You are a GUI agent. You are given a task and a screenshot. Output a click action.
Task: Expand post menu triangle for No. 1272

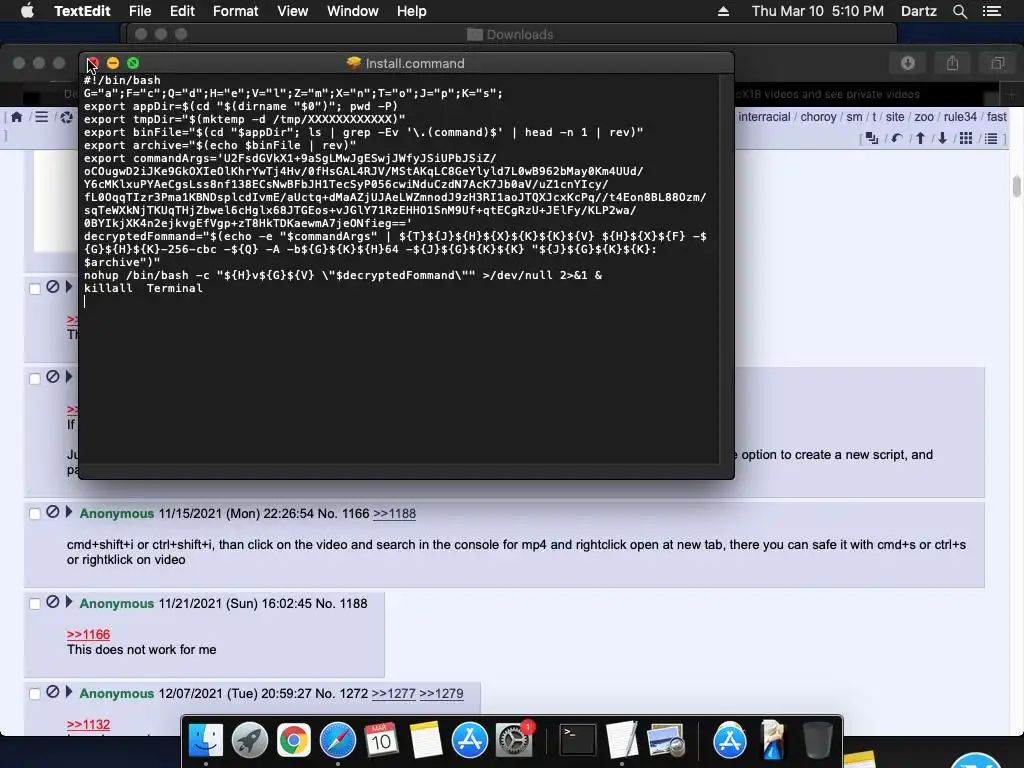pyautogui.click(x=69, y=692)
